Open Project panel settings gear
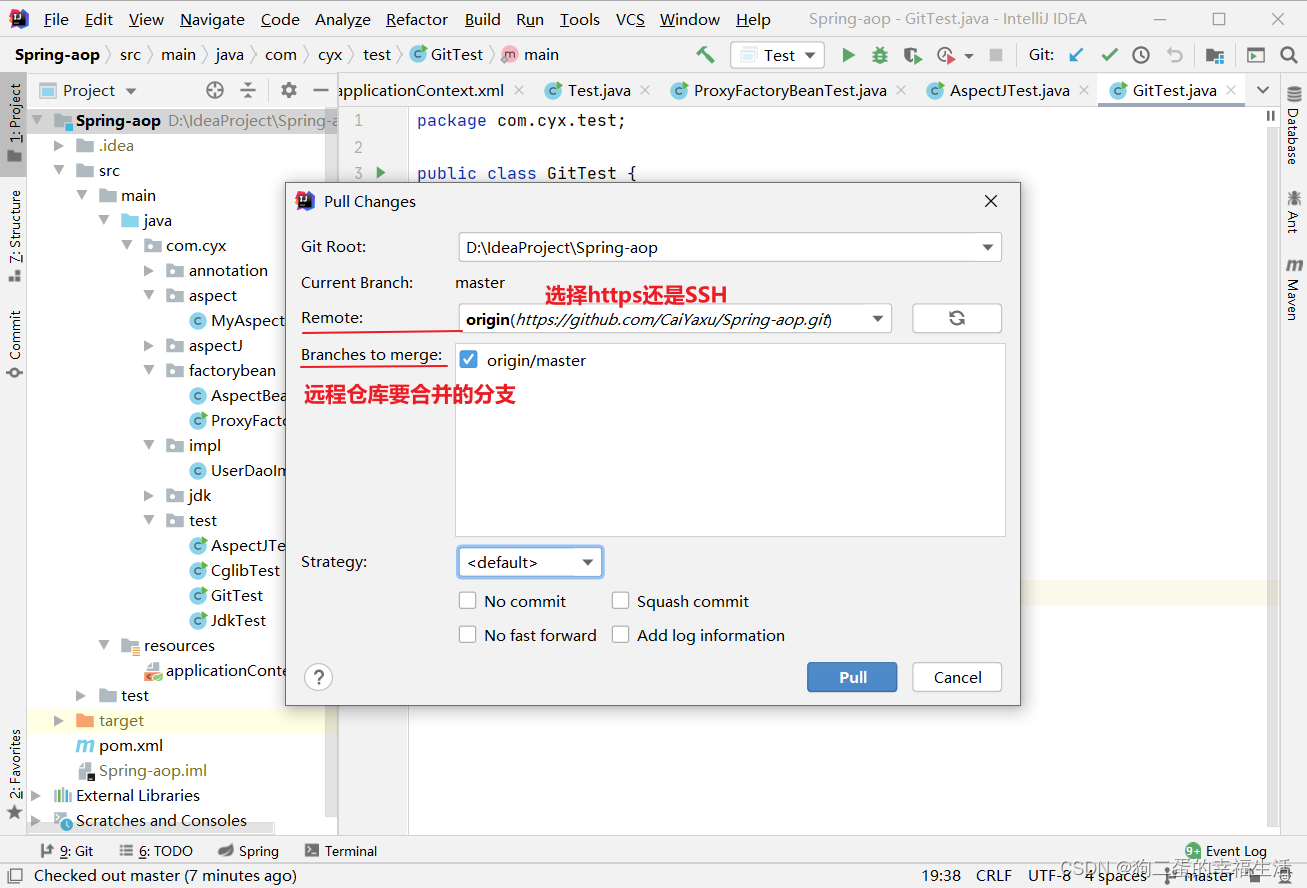The height and width of the screenshot is (888, 1307). 288,90
